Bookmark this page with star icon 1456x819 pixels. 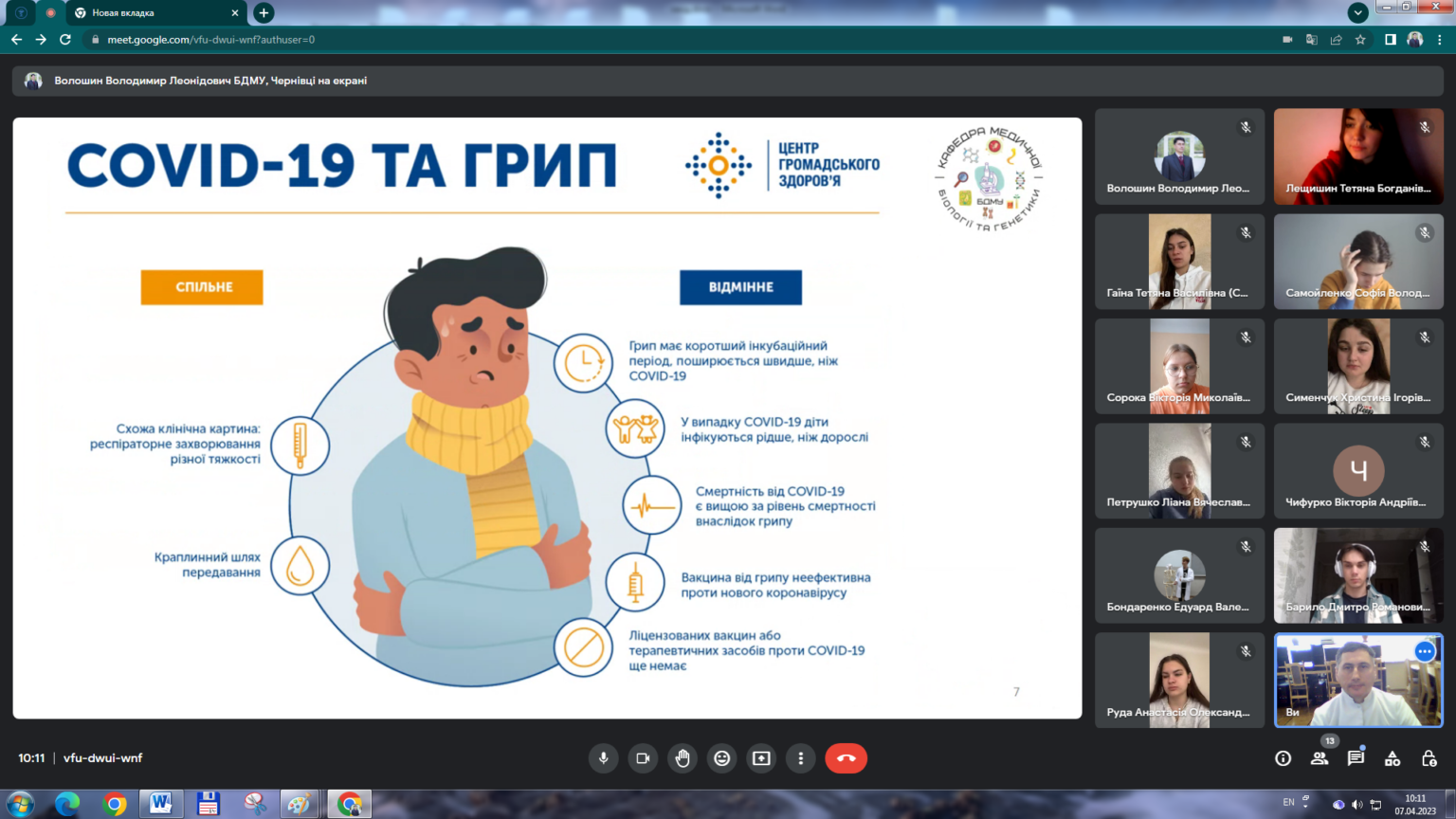coord(1360,40)
